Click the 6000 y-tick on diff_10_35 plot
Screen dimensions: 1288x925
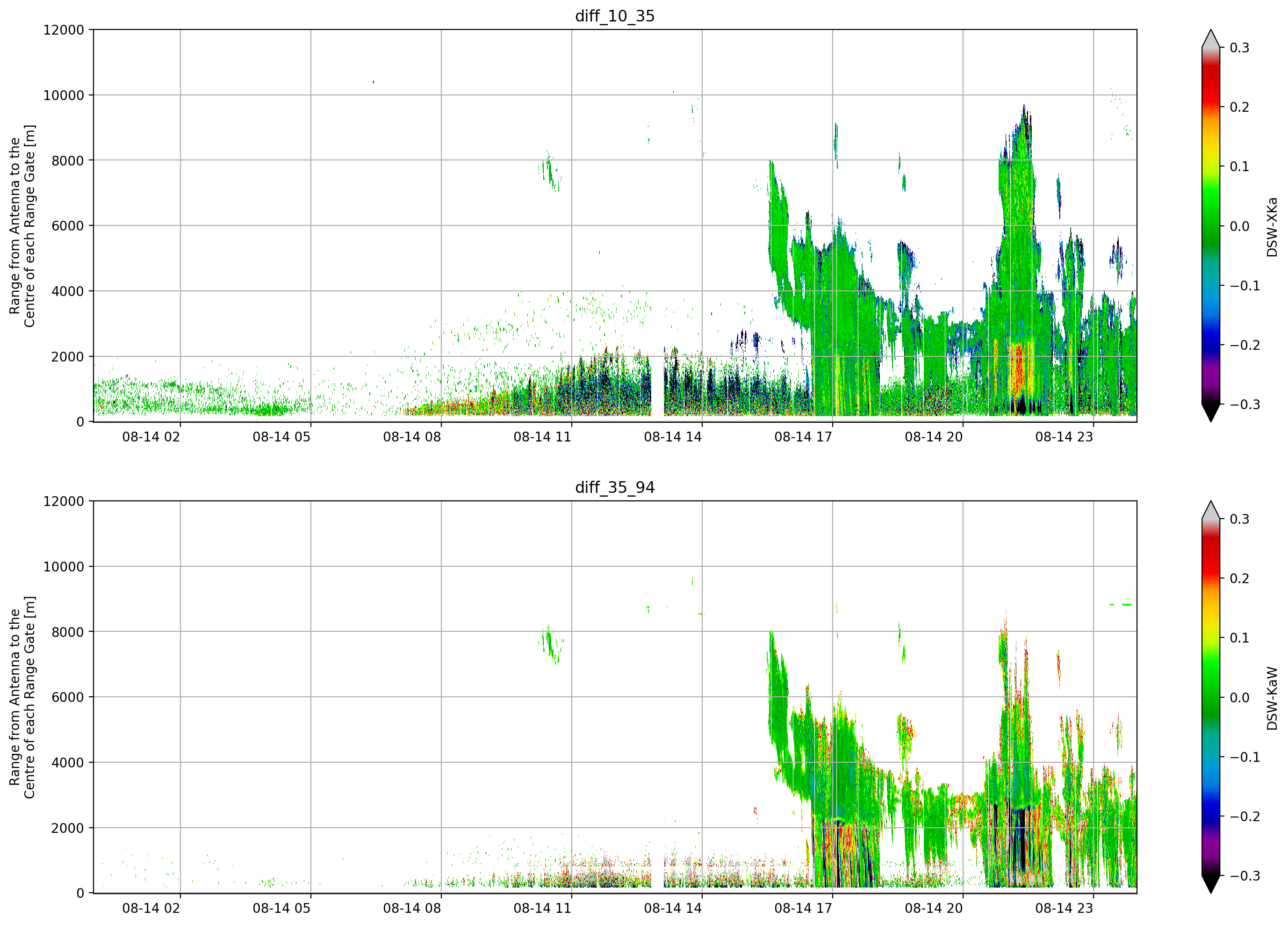[x=68, y=225]
